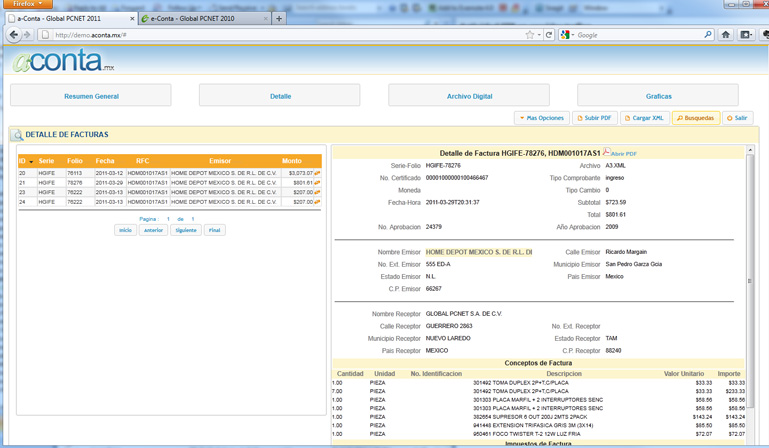Image resolution: width=769 pixels, height=448 pixels.
Task: Click the Fecha column header
Action: pos(105,161)
